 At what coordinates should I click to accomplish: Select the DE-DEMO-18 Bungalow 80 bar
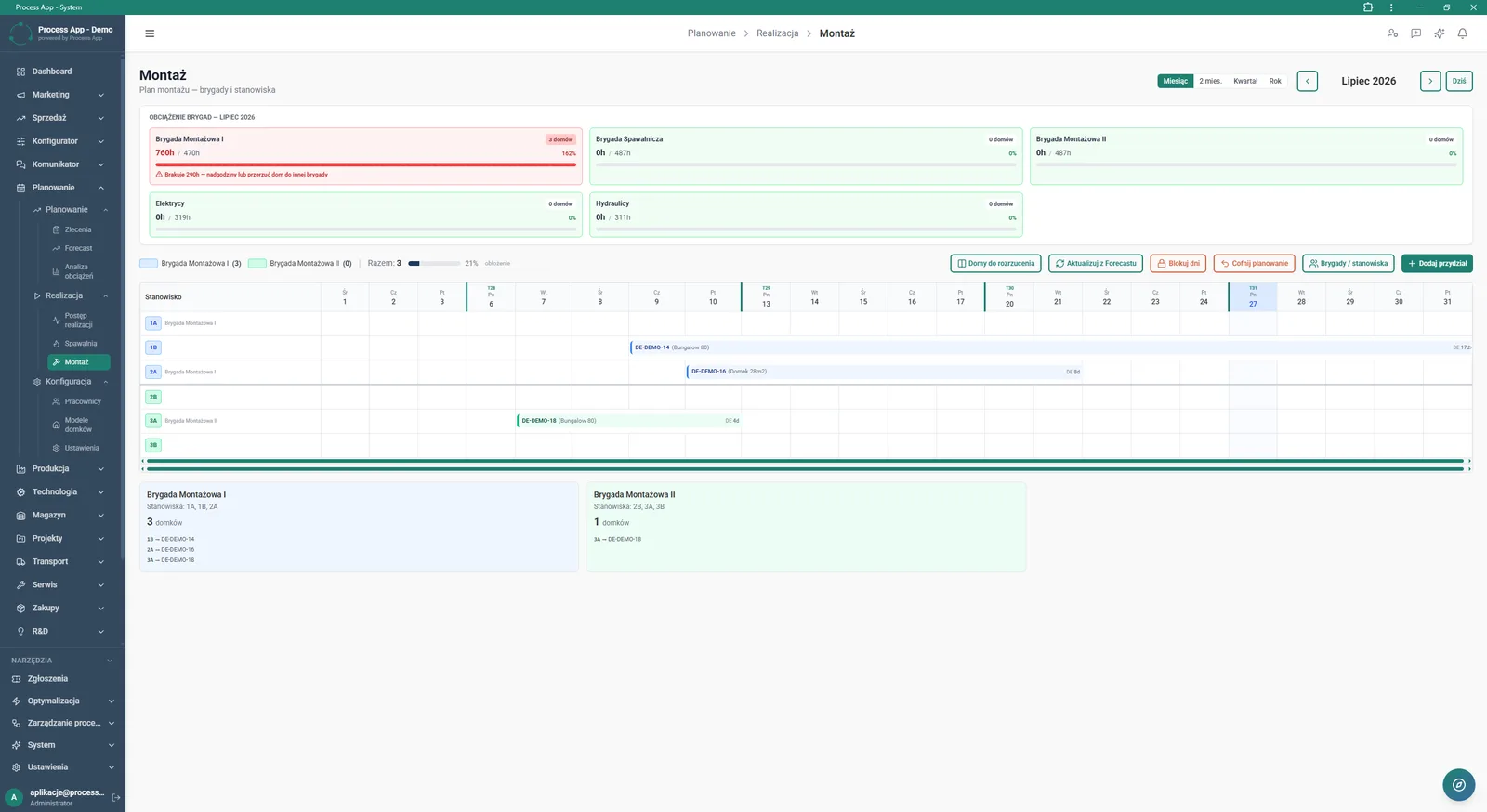[628, 421]
